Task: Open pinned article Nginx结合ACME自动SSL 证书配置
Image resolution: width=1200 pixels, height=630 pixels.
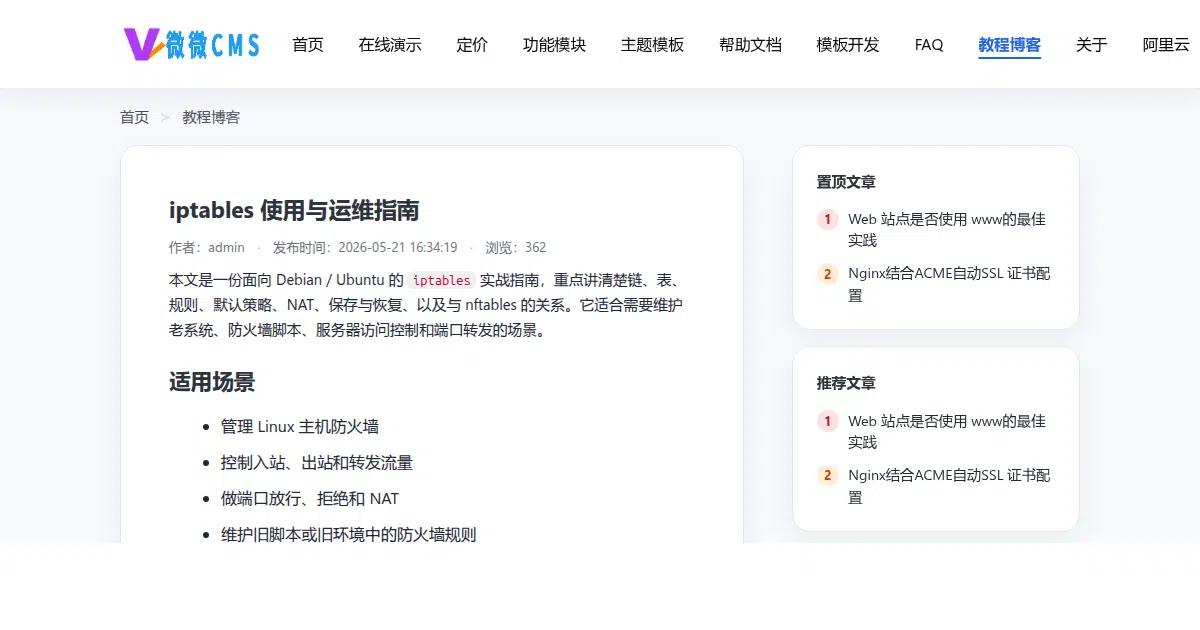Action: (x=949, y=284)
